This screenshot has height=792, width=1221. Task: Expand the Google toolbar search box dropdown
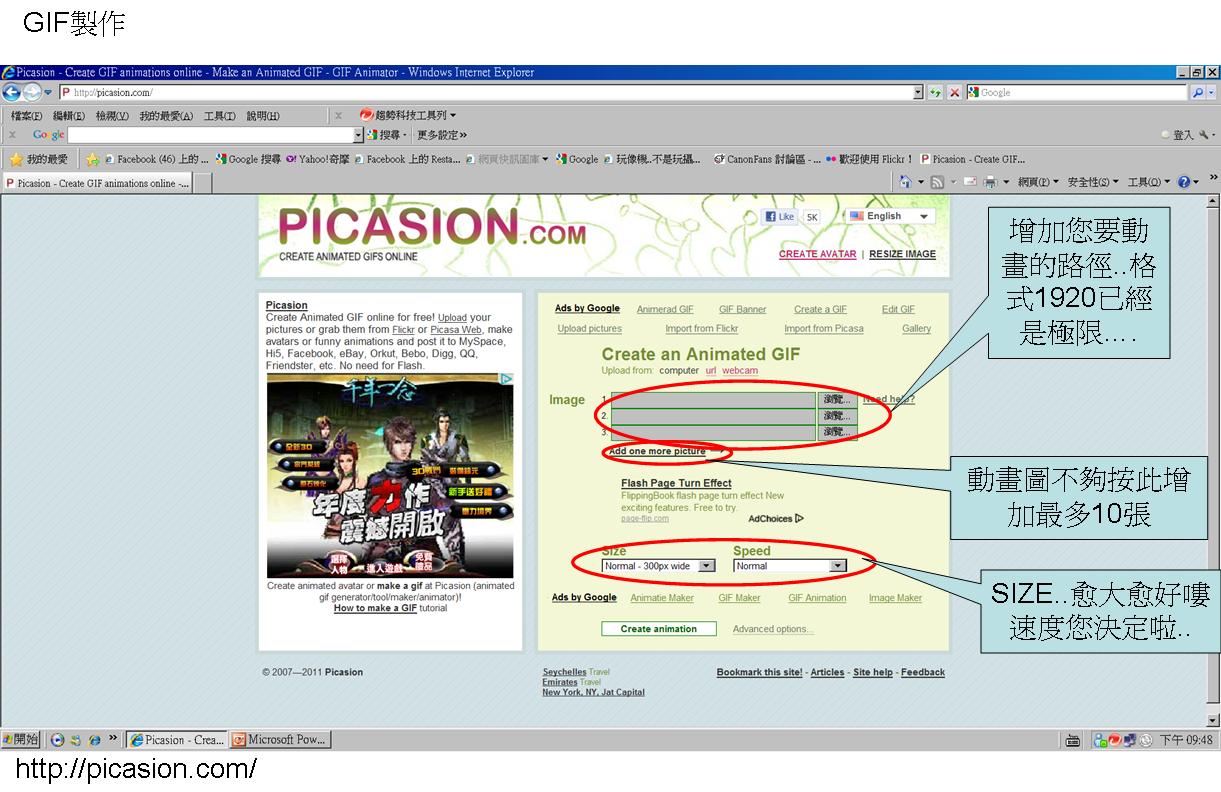359,135
